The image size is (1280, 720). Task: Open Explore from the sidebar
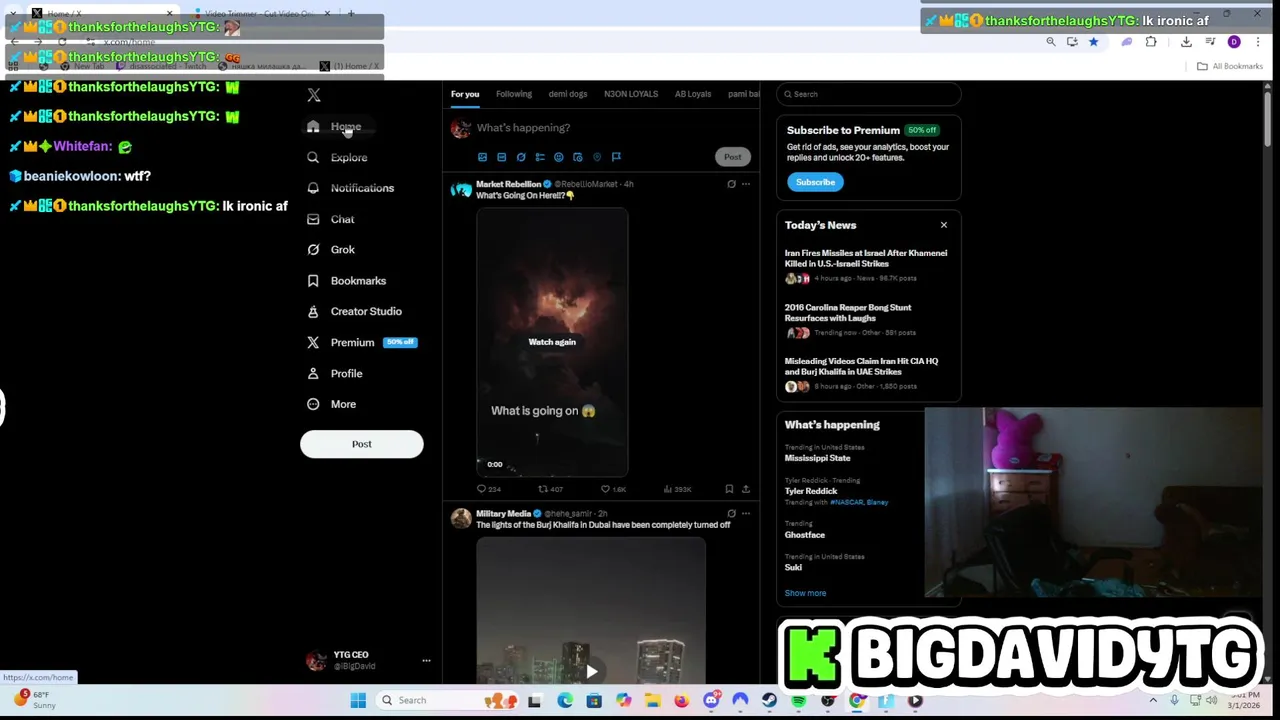(338, 157)
